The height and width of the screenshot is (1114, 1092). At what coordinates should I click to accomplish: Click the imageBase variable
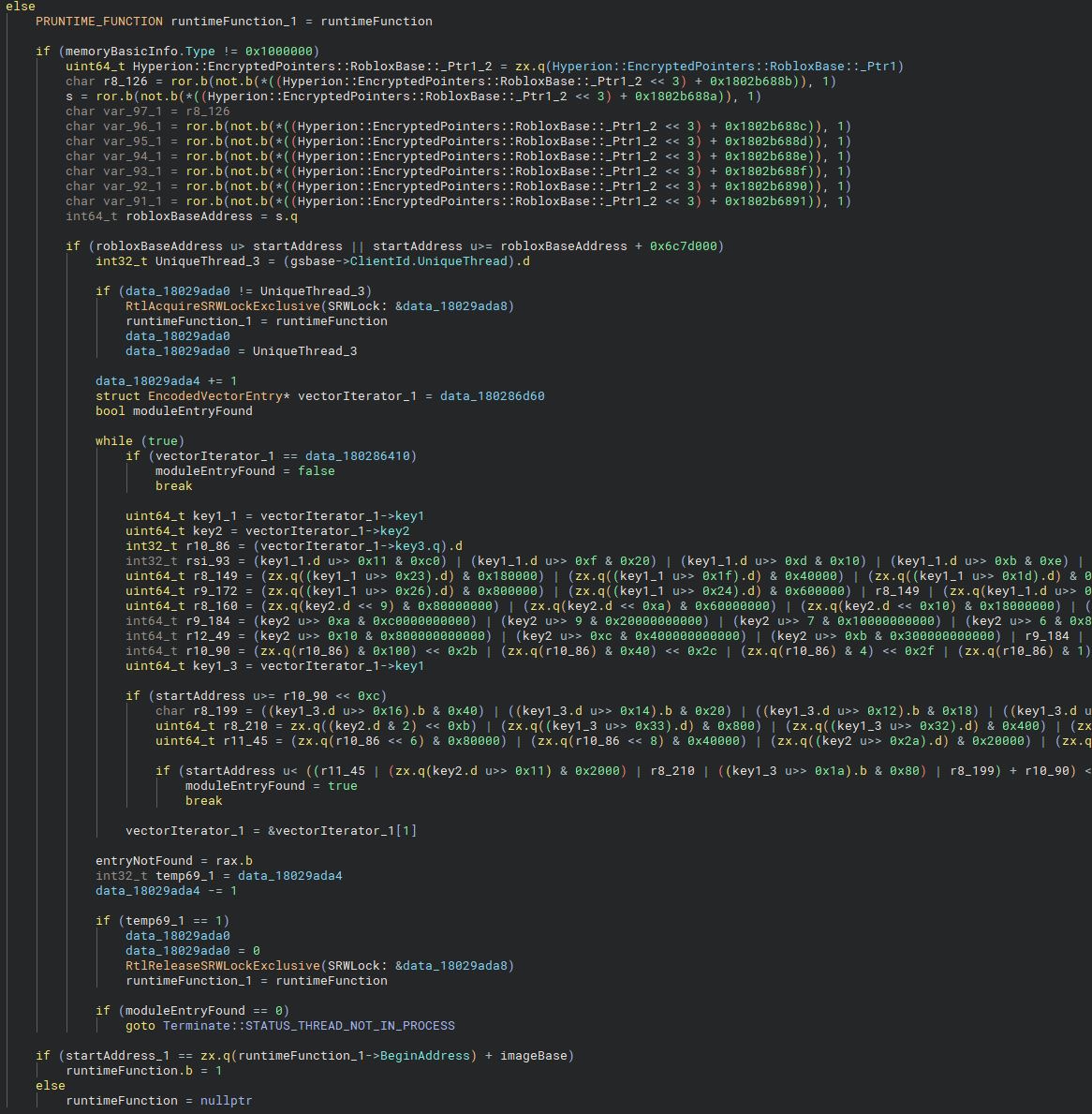533,1056
